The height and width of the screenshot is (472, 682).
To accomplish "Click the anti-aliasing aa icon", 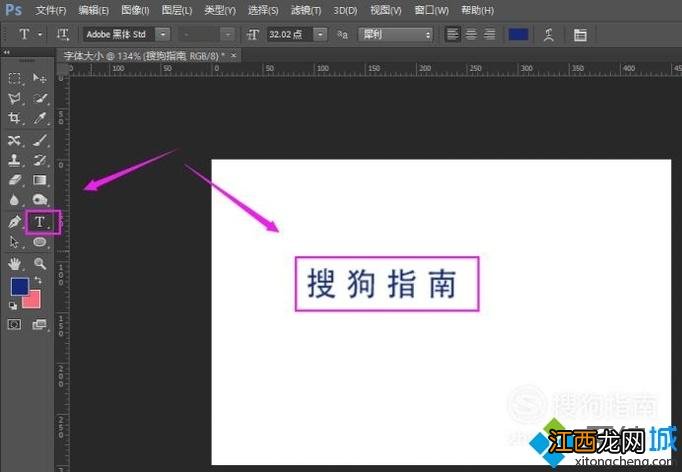I will (x=342, y=35).
